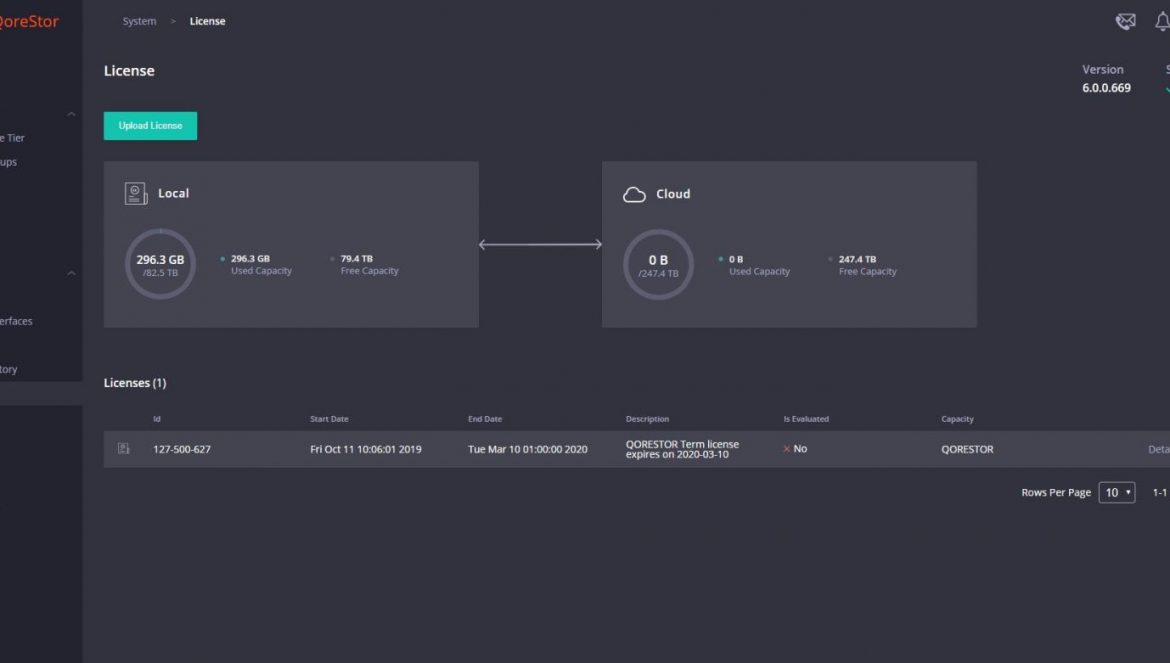Click the Local capacity ring gauge

pos(160,264)
